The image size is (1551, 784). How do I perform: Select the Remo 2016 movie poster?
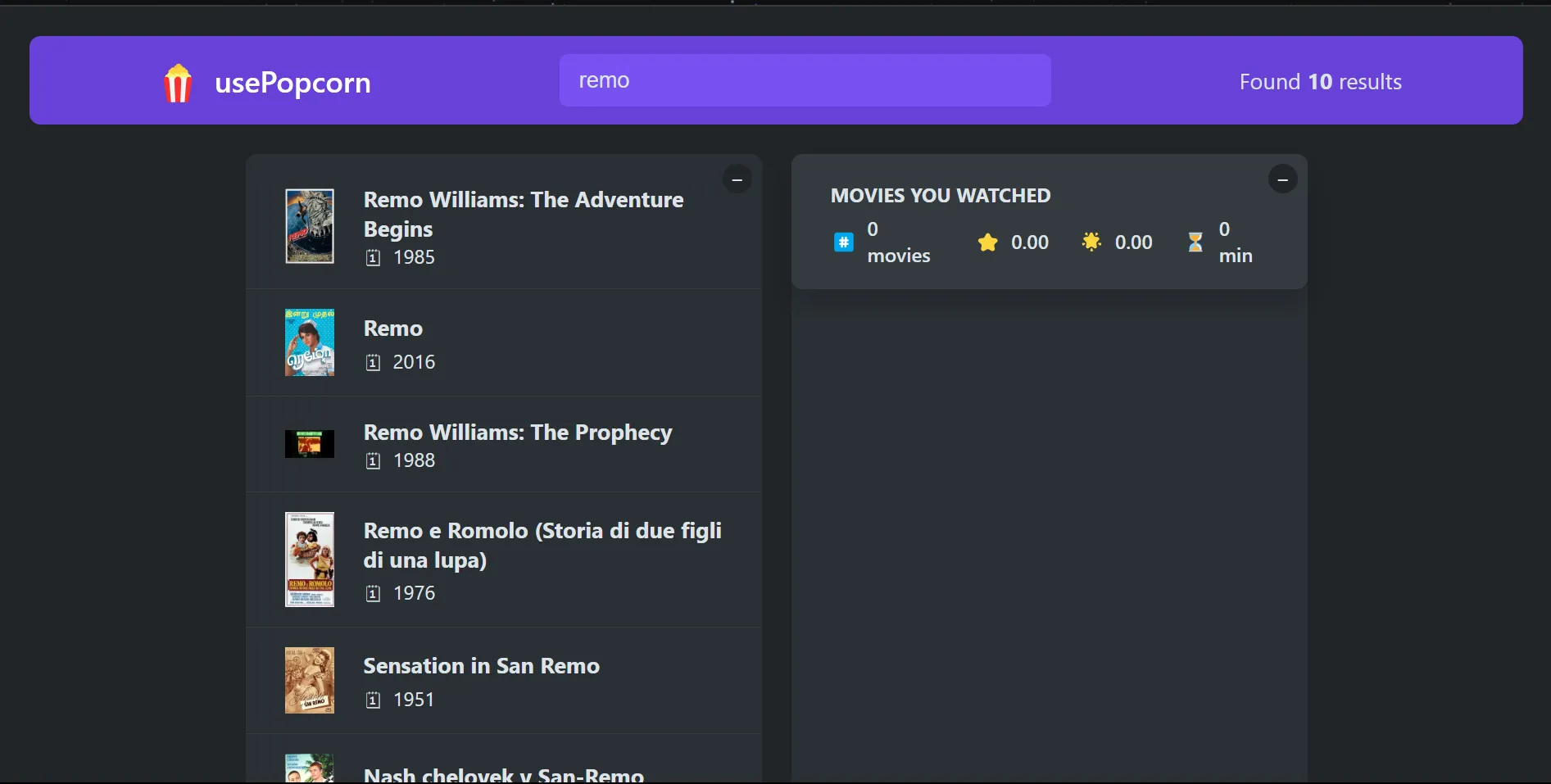click(x=309, y=342)
